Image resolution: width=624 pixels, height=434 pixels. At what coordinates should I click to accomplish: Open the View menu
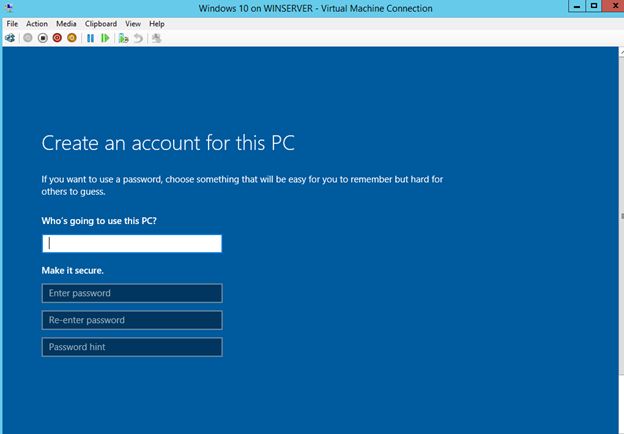point(133,24)
